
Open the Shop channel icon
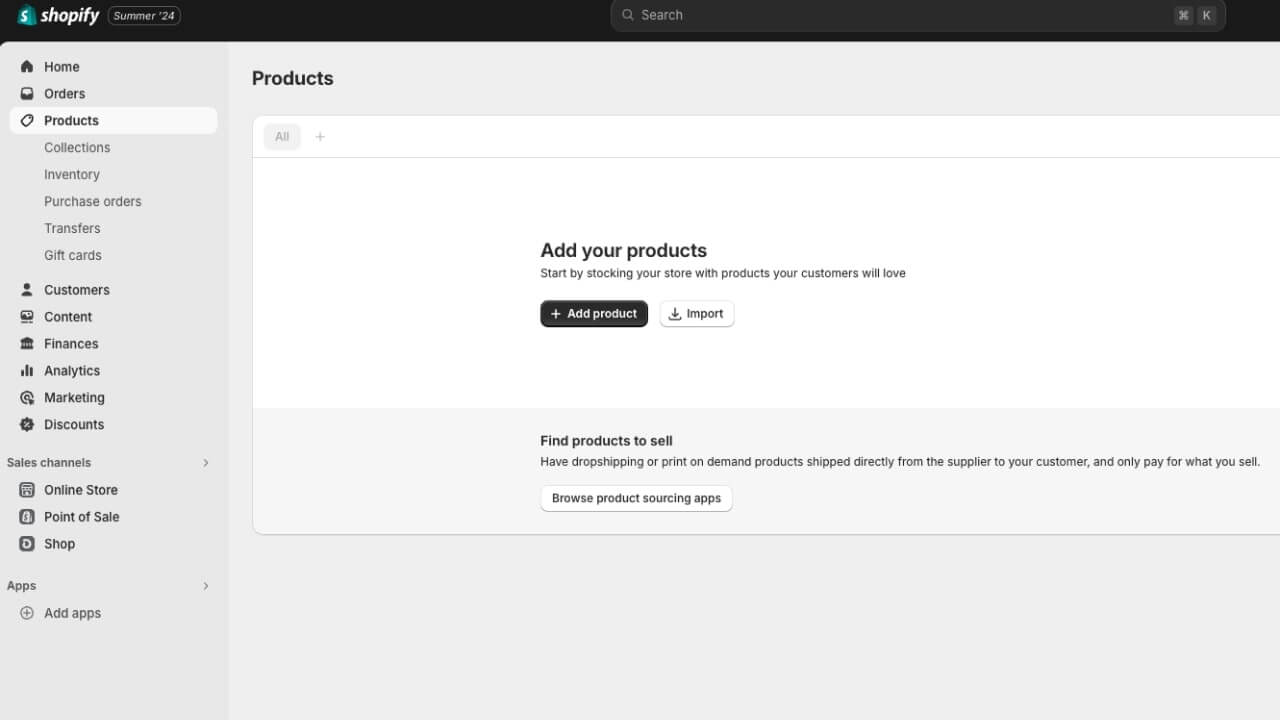pos(26,543)
